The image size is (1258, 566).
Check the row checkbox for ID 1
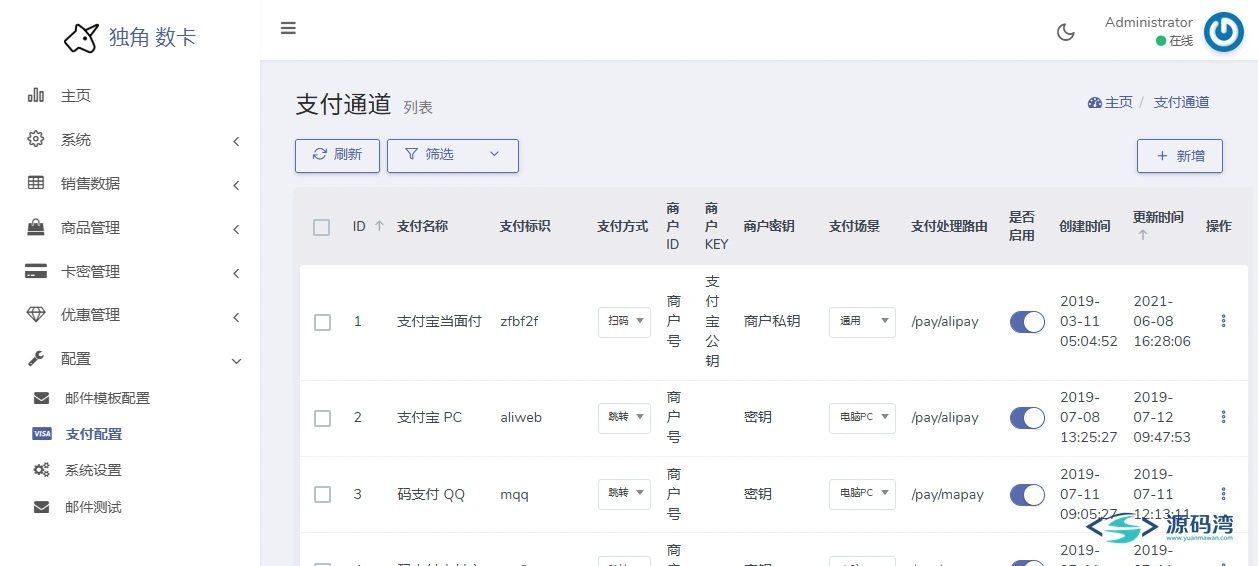[322, 322]
